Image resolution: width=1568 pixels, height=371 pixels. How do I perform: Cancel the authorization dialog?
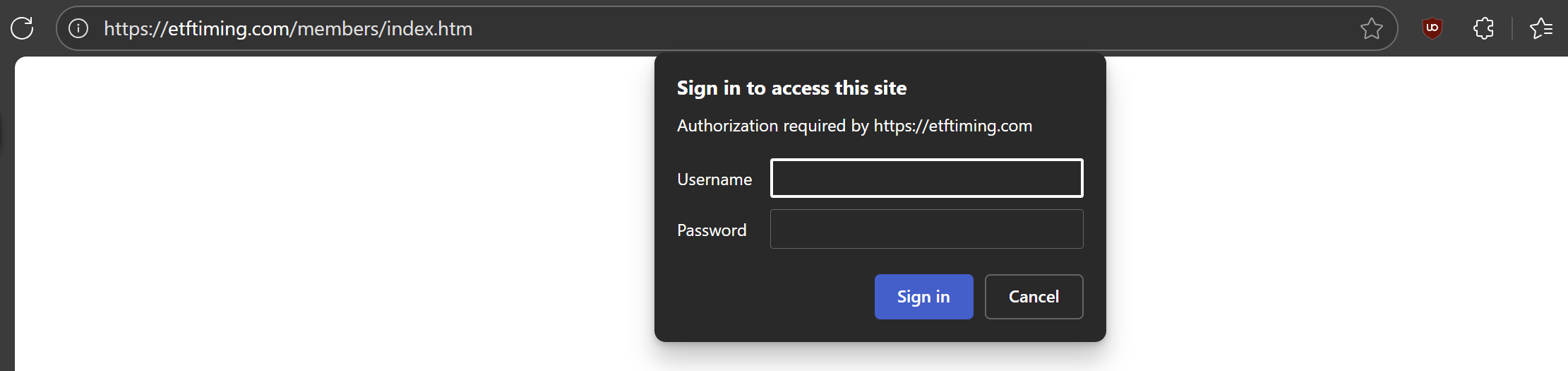(x=1034, y=297)
